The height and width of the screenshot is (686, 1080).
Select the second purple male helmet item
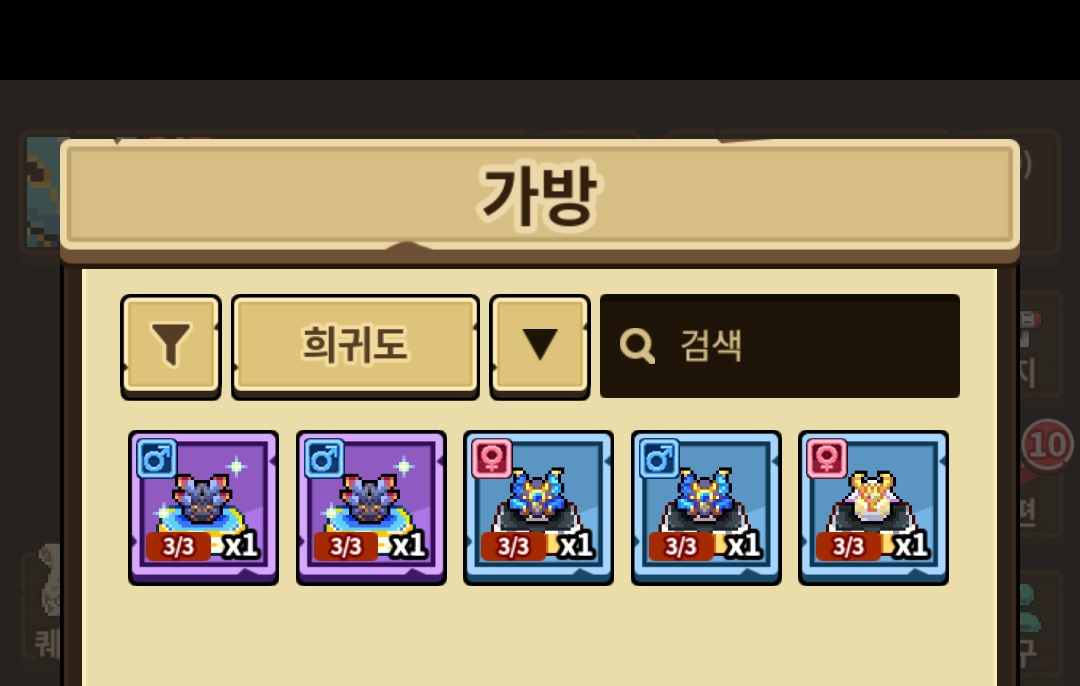coord(371,508)
